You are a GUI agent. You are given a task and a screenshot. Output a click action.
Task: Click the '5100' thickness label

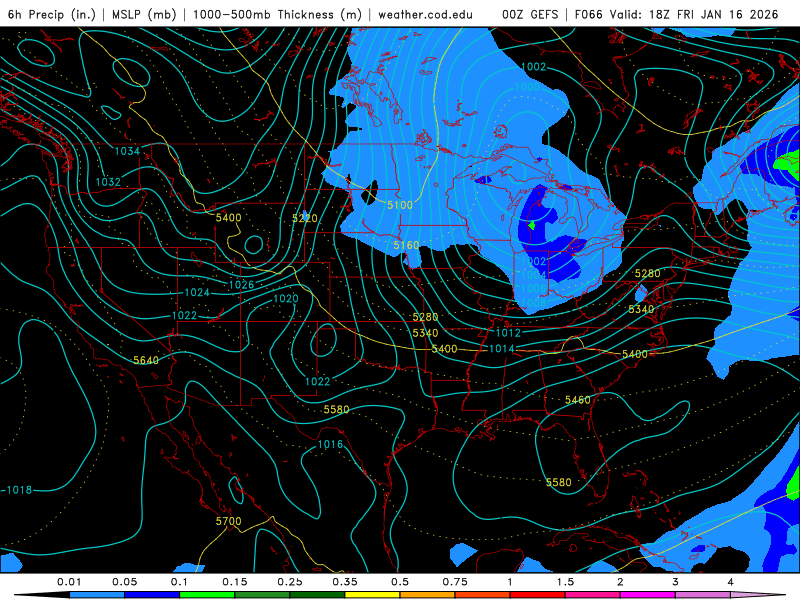click(399, 205)
